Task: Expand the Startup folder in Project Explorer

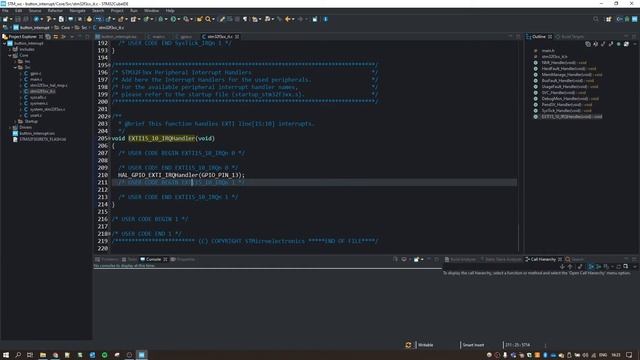Action: coord(15,121)
